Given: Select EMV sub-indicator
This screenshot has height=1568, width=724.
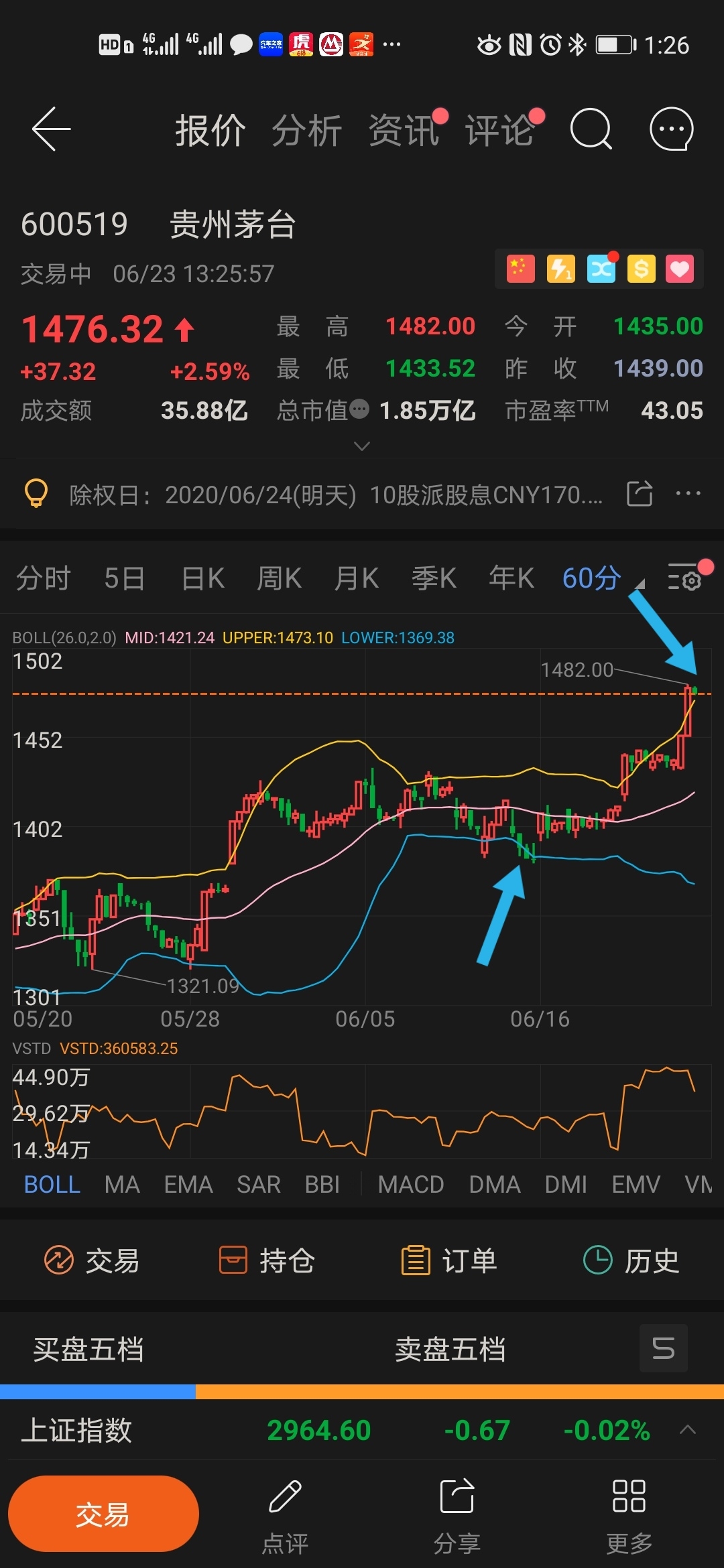Looking at the screenshot, I should tap(636, 1184).
